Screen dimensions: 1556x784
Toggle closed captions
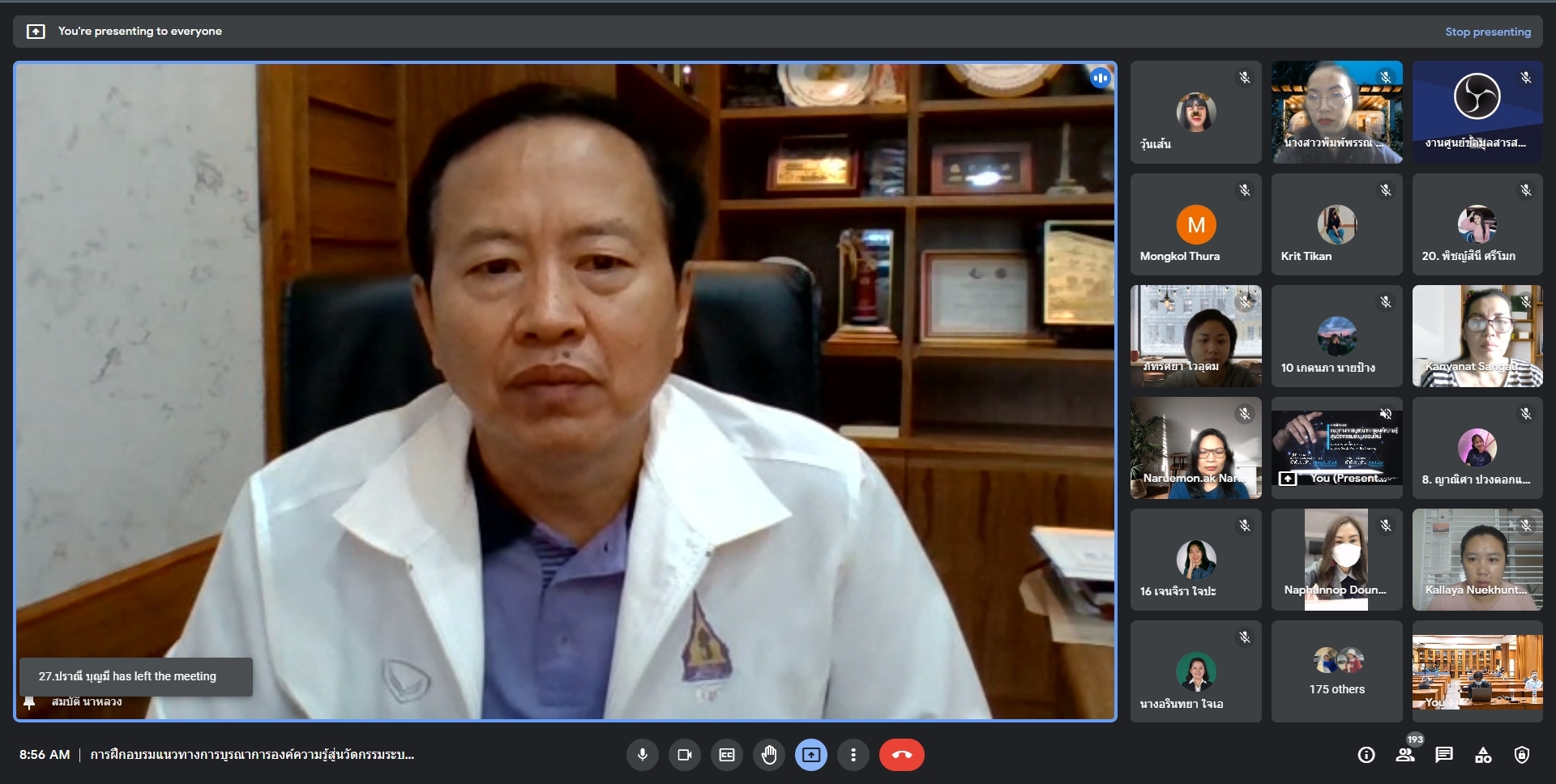click(727, 755)
